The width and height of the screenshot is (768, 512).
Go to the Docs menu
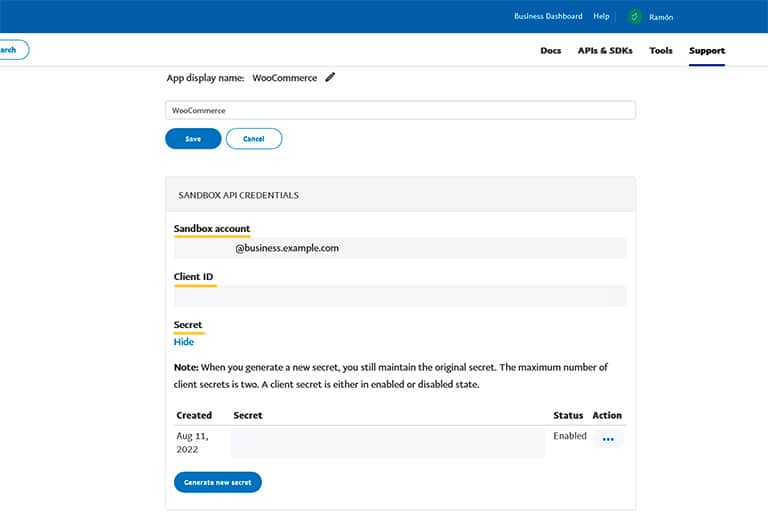click(551, 50)
